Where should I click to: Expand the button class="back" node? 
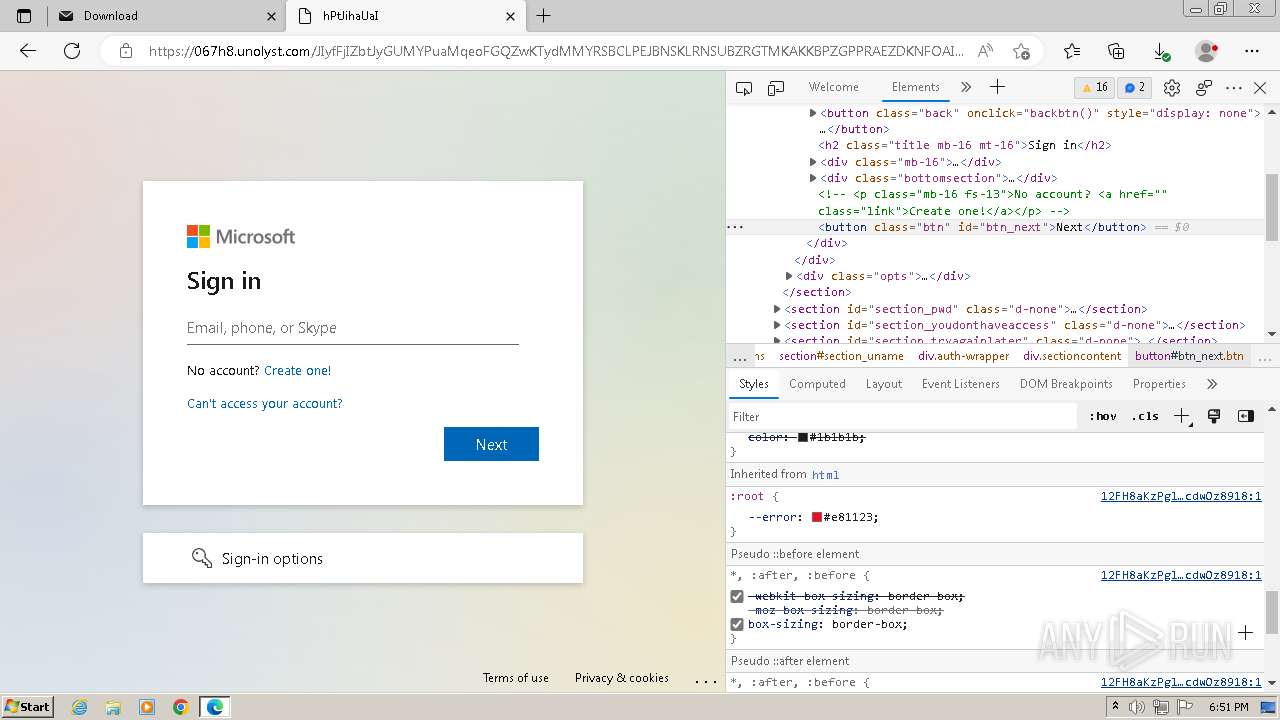click(x=813, y=114)
